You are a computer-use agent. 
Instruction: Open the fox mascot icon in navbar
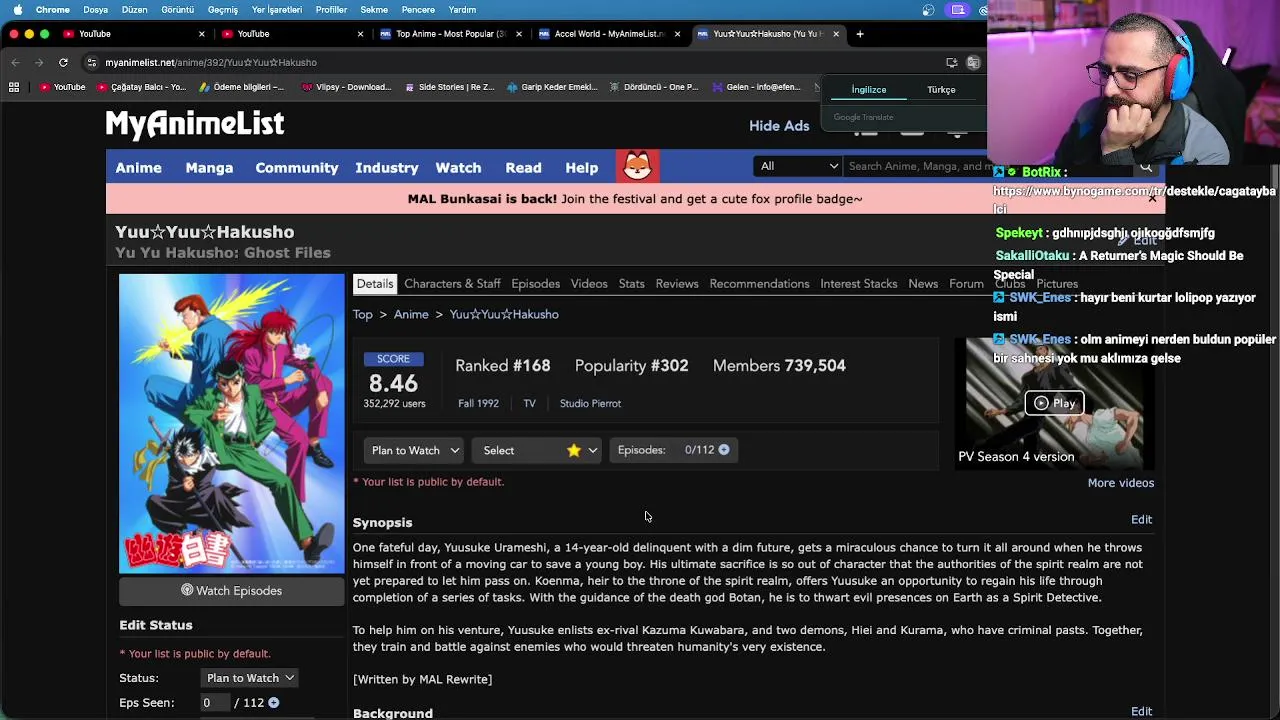pyautogui.click(x=637, y=166)
